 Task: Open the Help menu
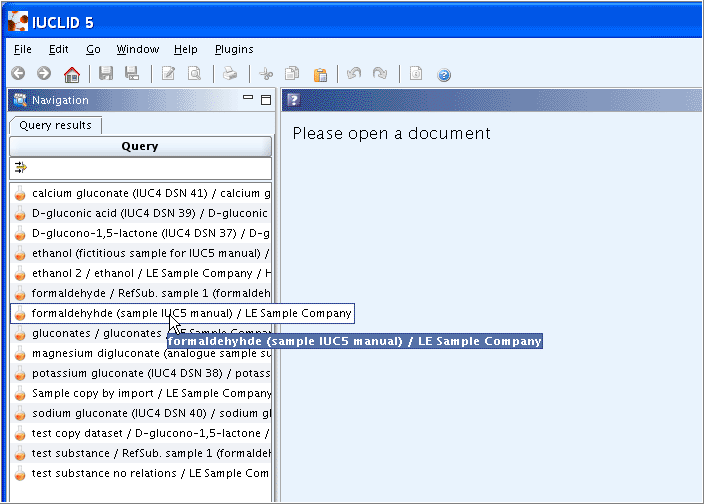(185, 49)
